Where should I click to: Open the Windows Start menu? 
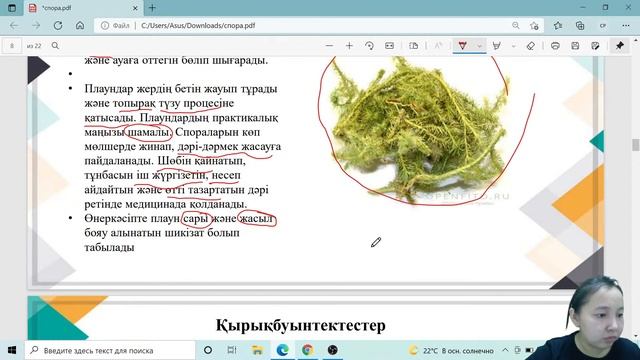(x=12, y=350)
